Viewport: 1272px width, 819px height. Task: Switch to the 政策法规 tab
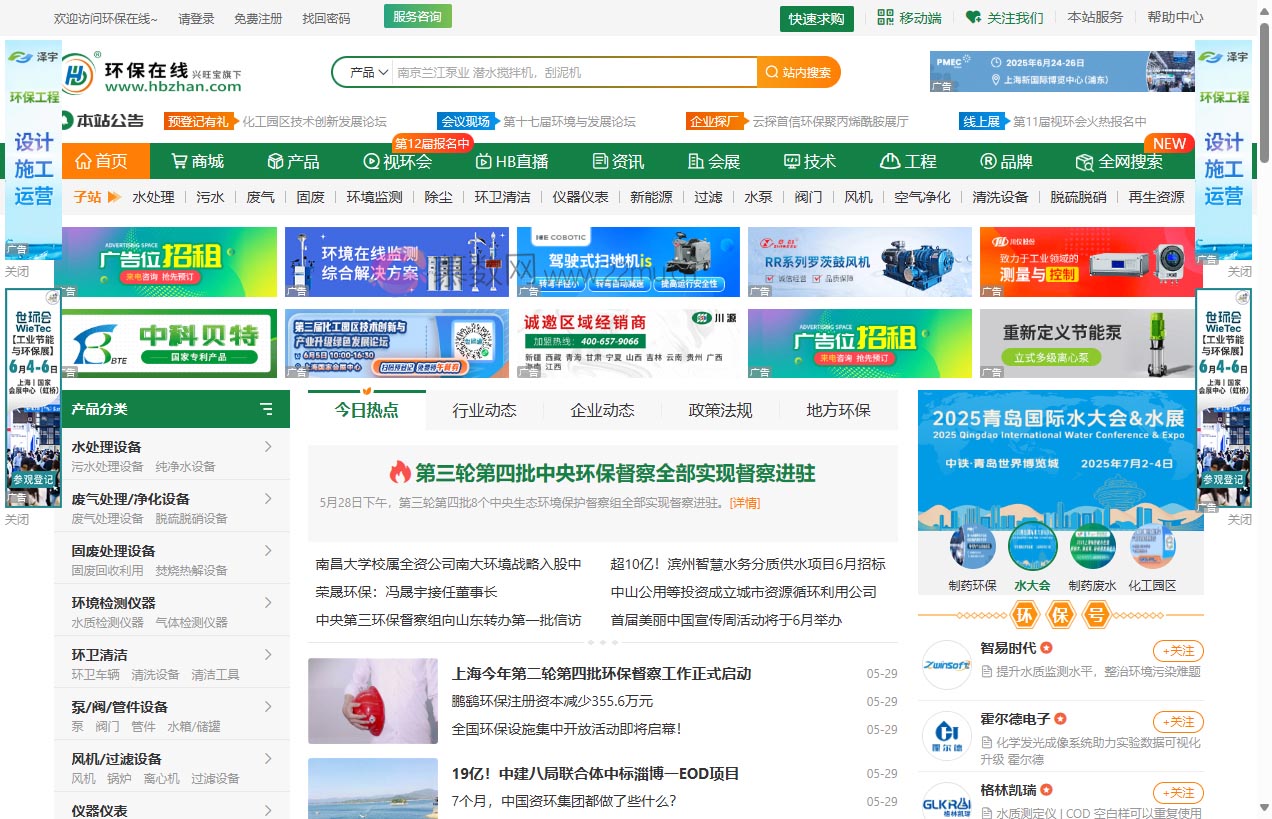coord(720,410)
